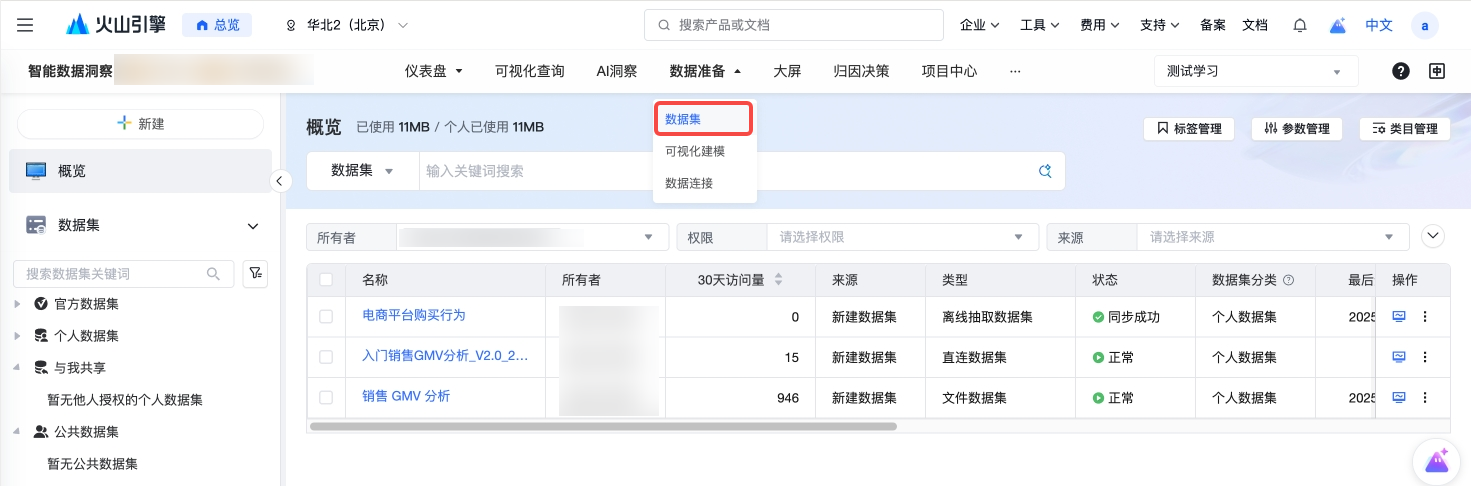Open the hamburger navigation menu
Screen dimensions: 1471x486
pyautogui.click(x=25, y=25)
